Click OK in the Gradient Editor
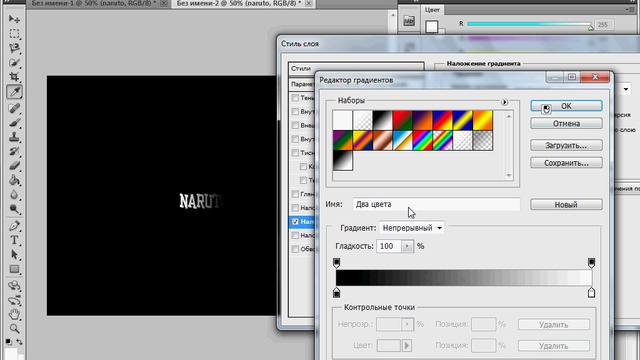640x360 pixels. (566, 106)
